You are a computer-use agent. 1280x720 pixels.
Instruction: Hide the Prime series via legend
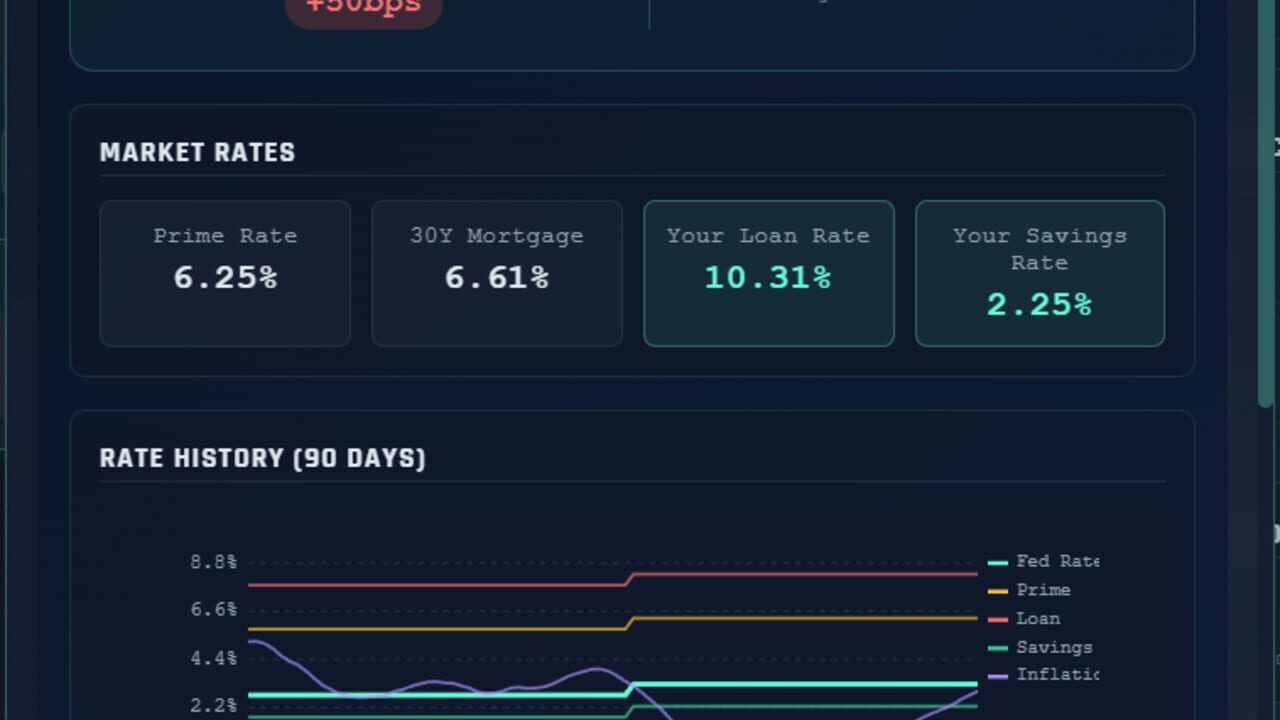1030,590
